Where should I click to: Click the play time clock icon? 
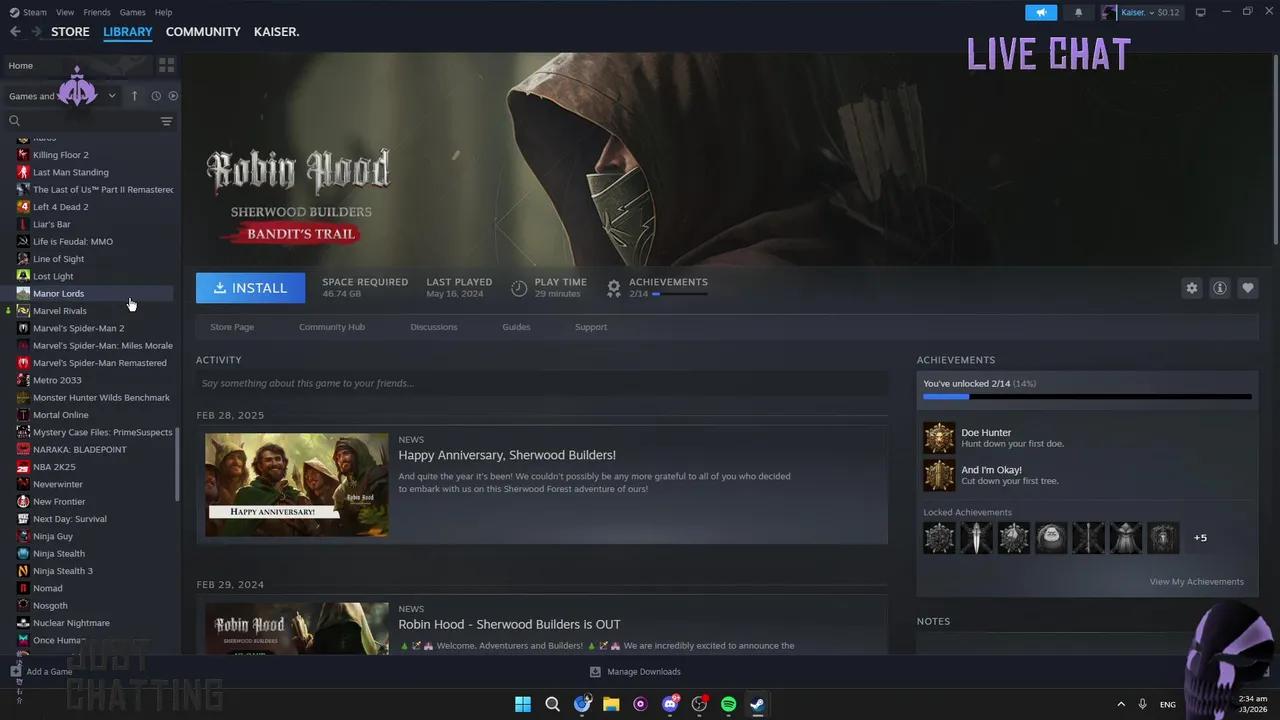tap(519, 288)
